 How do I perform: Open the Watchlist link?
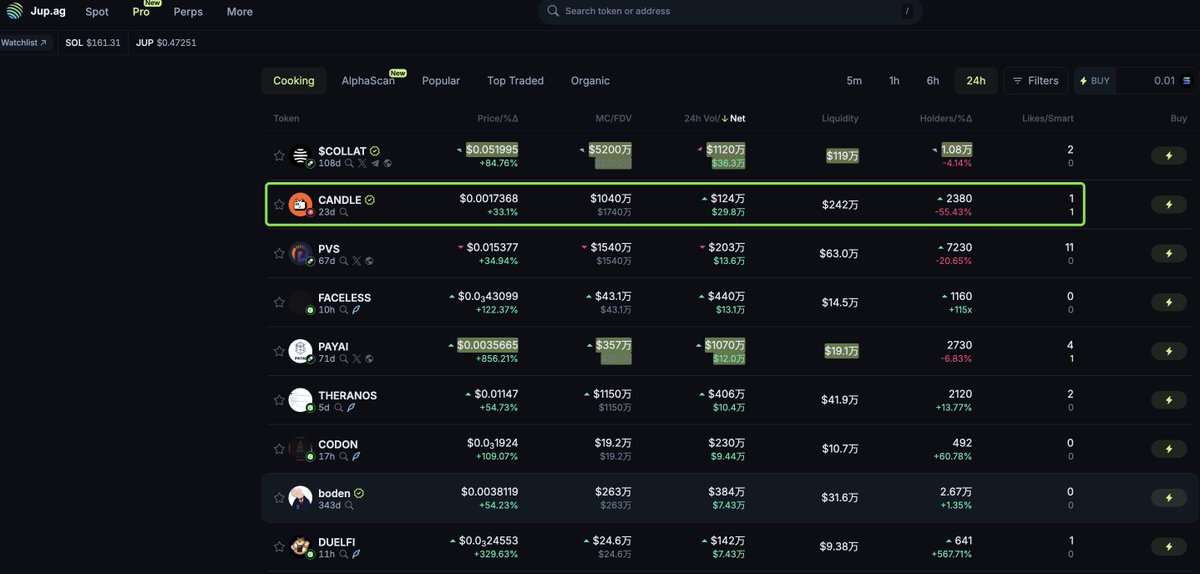click(x=24, y=43)
